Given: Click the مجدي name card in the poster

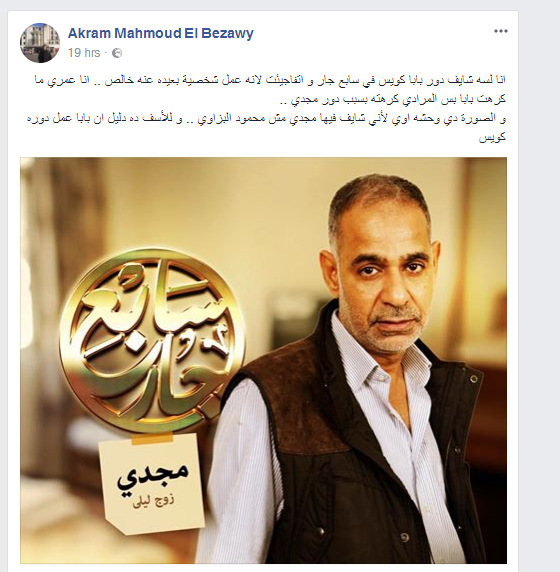Looking at the screenshot, I should pyautogui.click(x=153, y=484).
